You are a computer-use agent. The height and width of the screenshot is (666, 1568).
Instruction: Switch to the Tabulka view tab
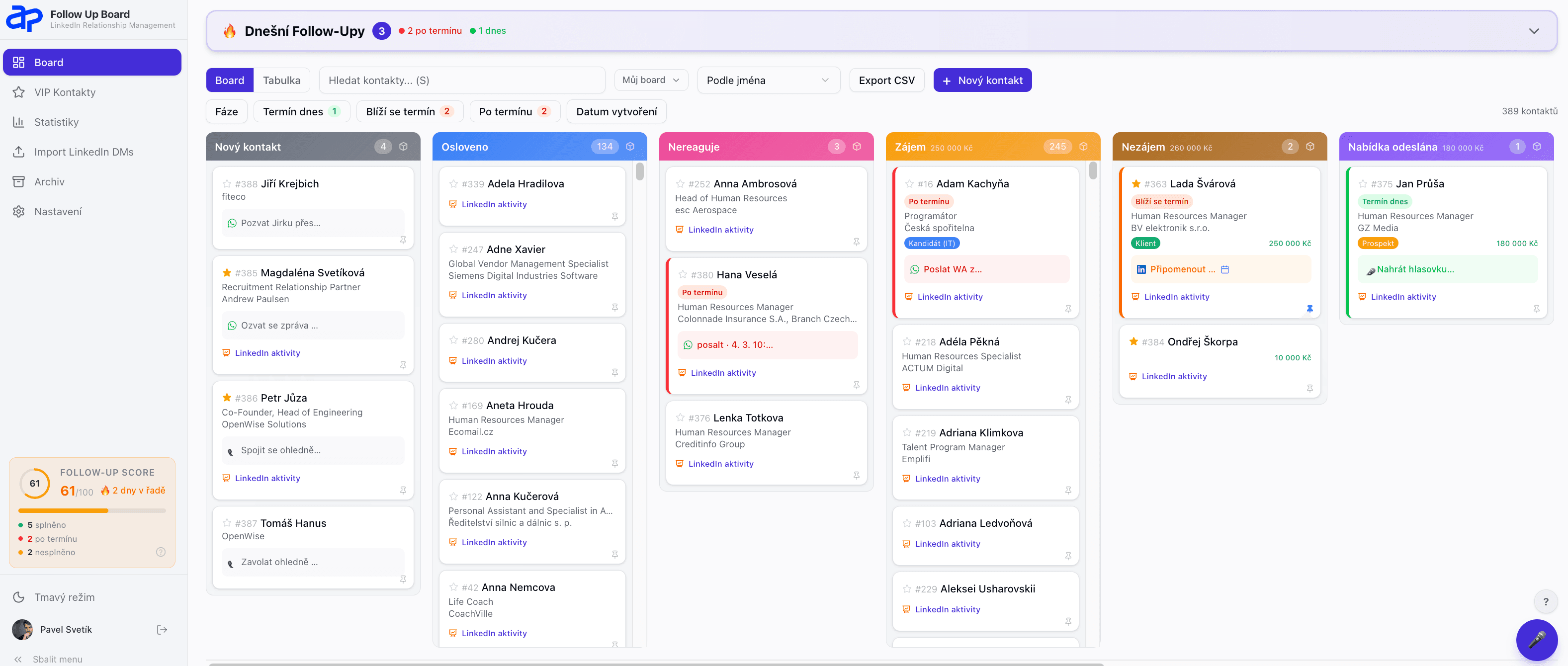281,81
